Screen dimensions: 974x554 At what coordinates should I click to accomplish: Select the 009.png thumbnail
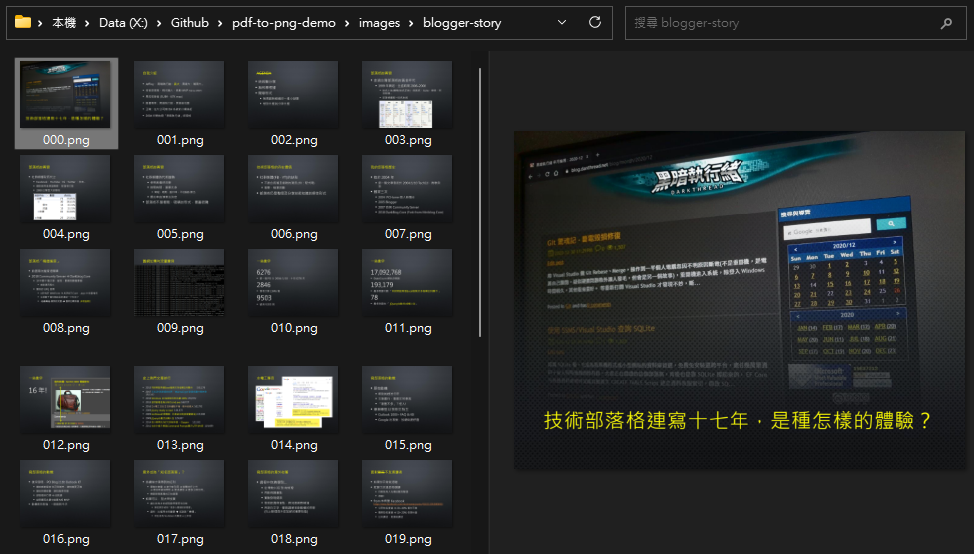180,283
